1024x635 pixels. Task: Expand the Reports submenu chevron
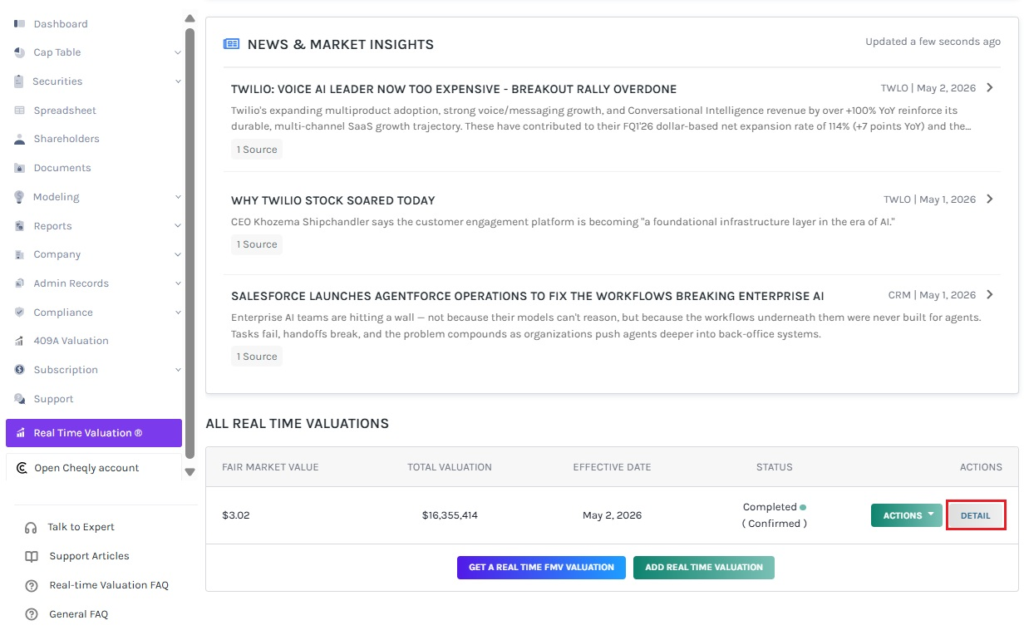coord(178,225)
